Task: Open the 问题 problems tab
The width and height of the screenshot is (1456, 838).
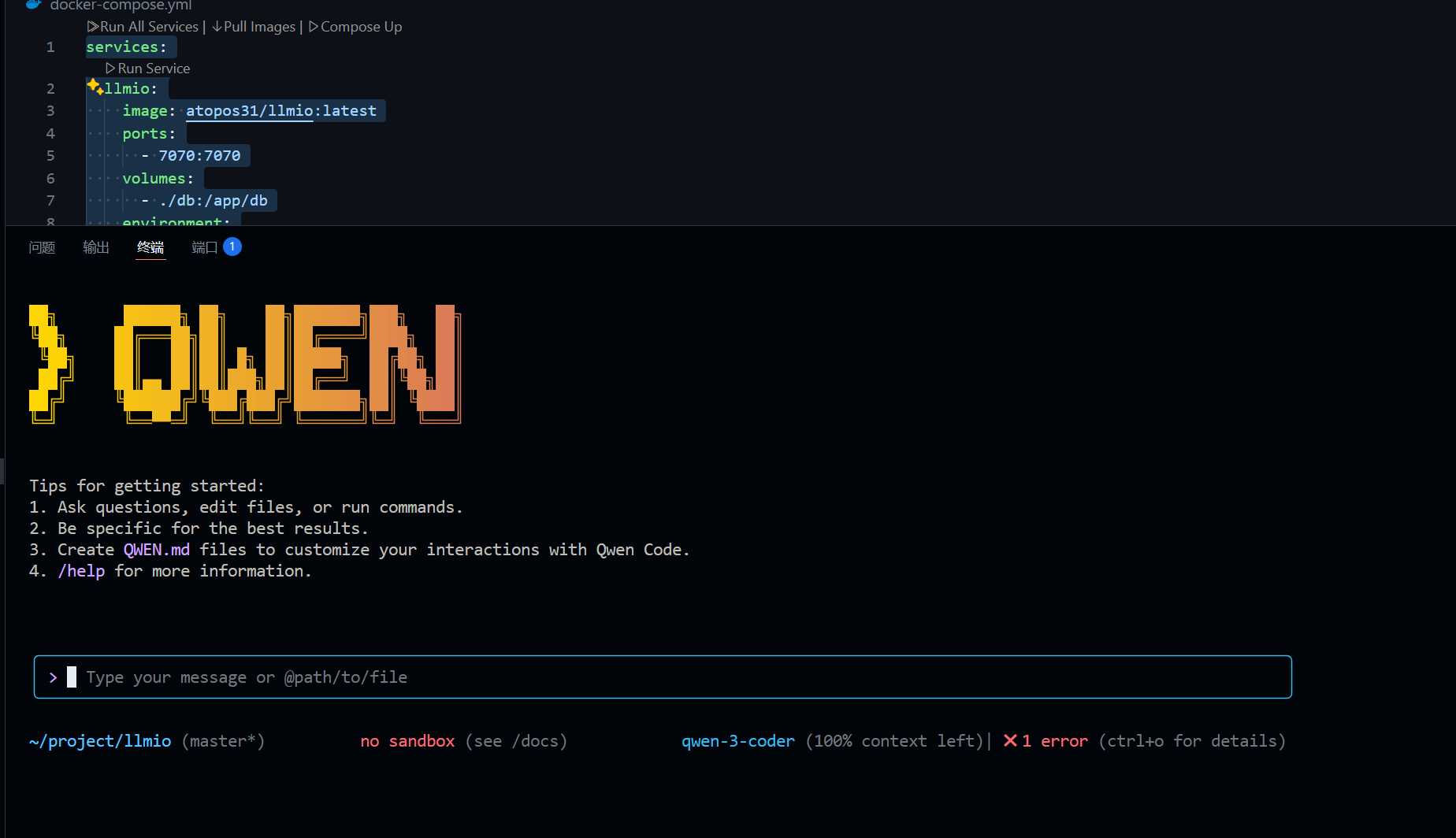Action: click(x=42, y=248)
